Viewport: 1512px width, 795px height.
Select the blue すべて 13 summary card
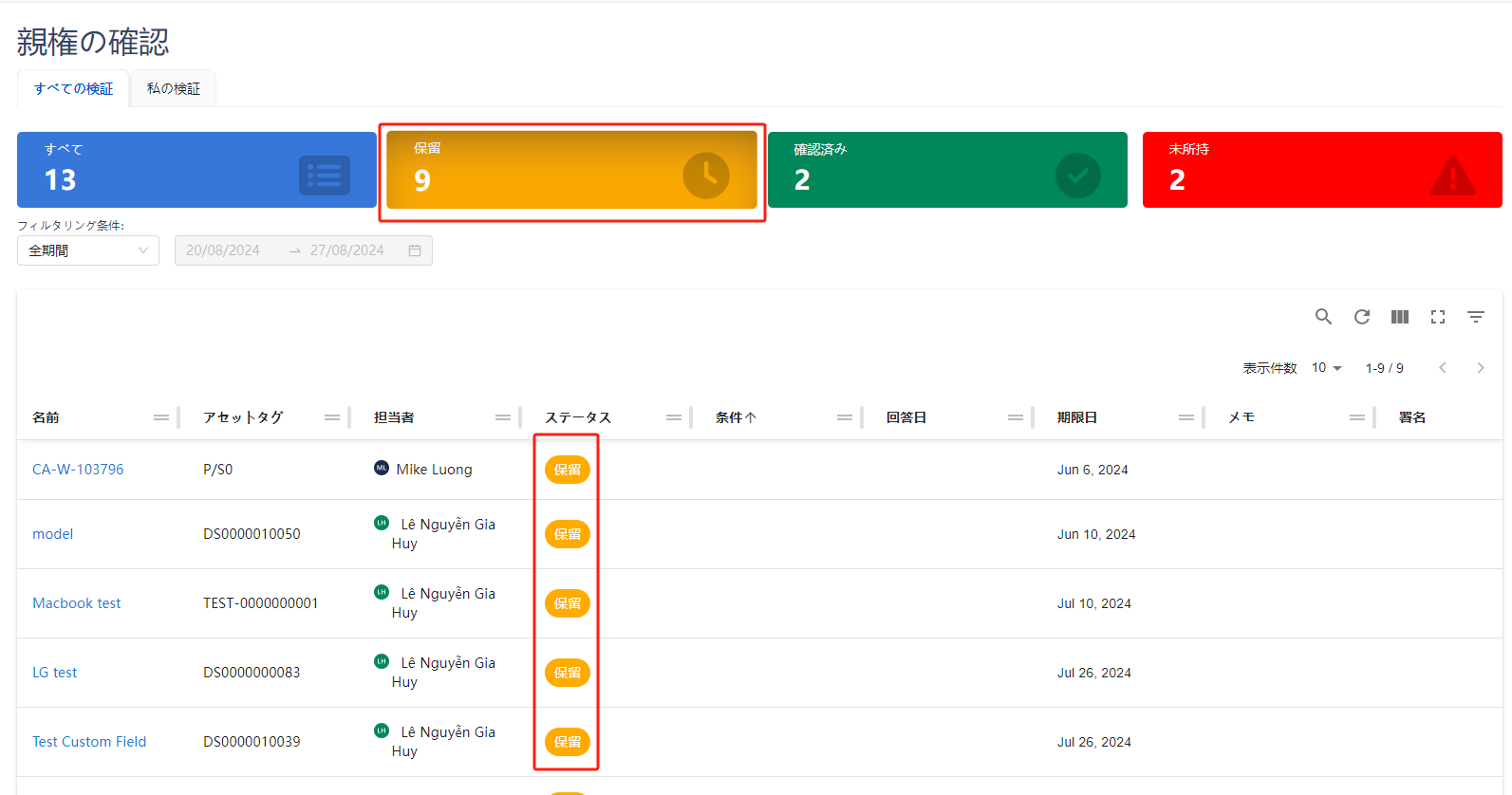(196, 170)
